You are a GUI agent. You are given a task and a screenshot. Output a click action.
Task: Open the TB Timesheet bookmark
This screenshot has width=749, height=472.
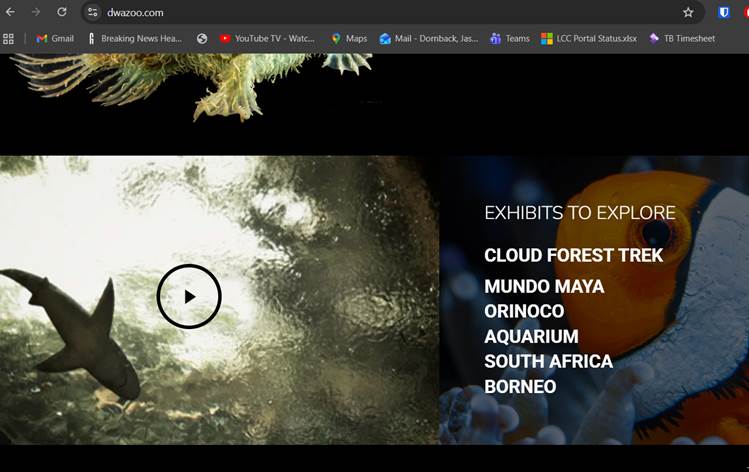click(682, 39)
